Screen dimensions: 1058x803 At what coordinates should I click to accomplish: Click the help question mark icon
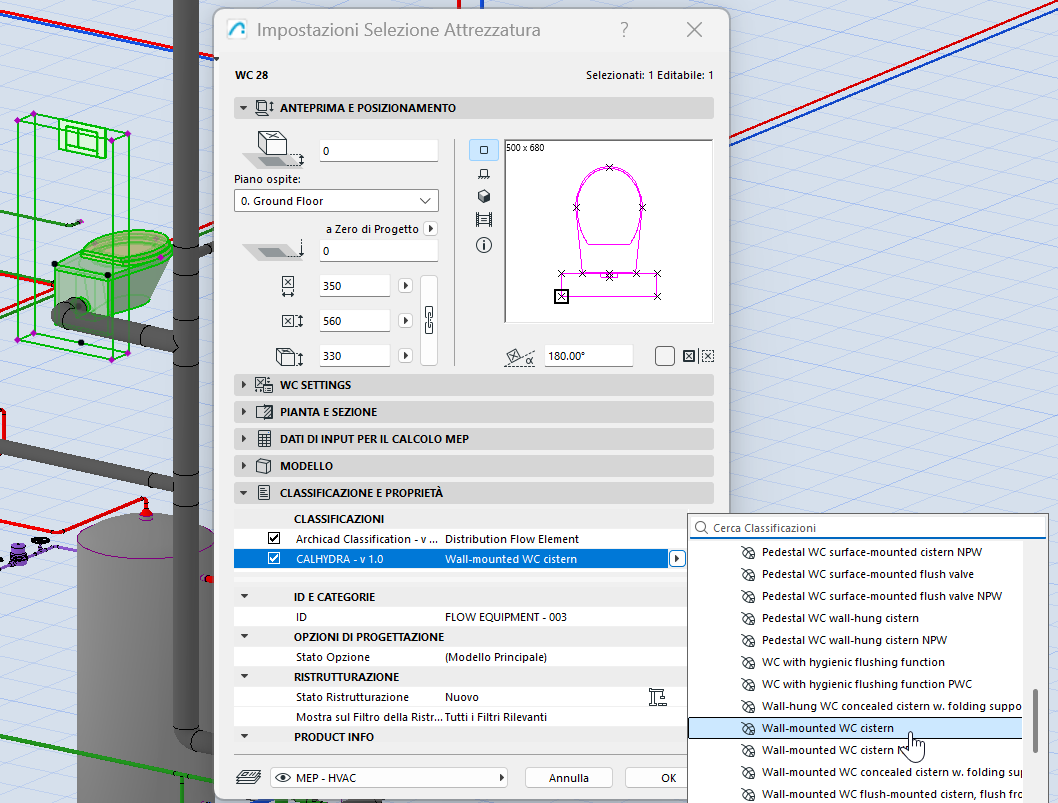click(x=624, y=30)
